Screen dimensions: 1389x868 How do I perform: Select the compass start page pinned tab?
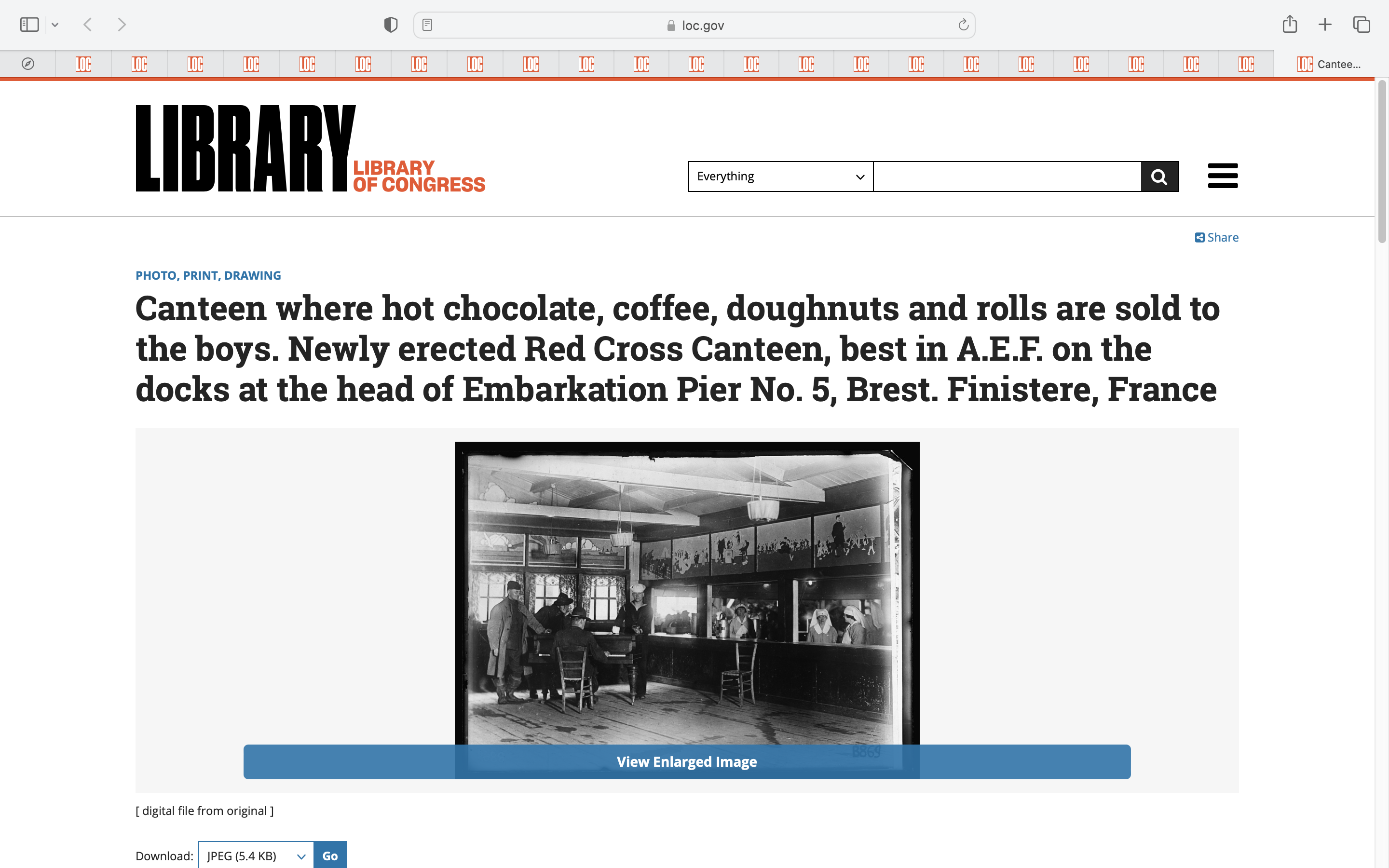(x=27, y=64)
